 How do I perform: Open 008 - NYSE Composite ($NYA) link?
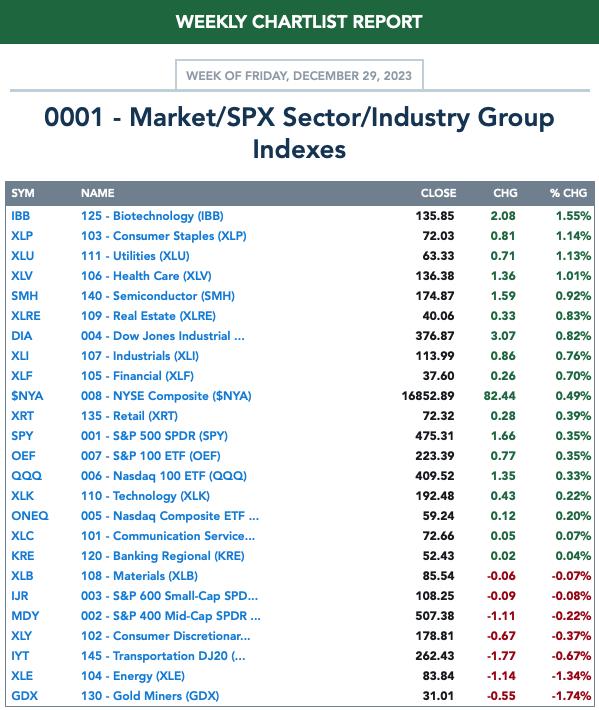166,396
